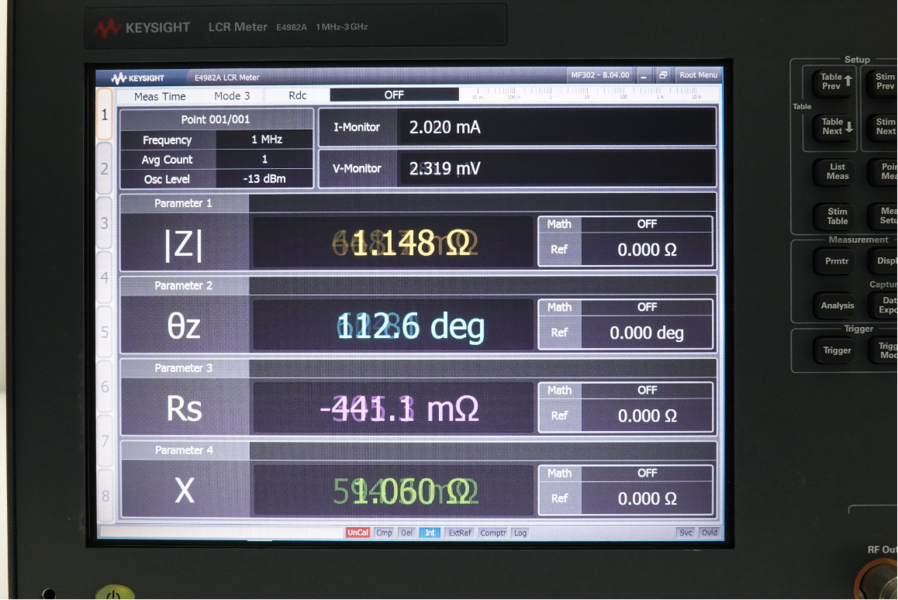Screen dimensions: 898x600
Task: Open the |Z| parameter selector
Action: [x=184, y=244]
